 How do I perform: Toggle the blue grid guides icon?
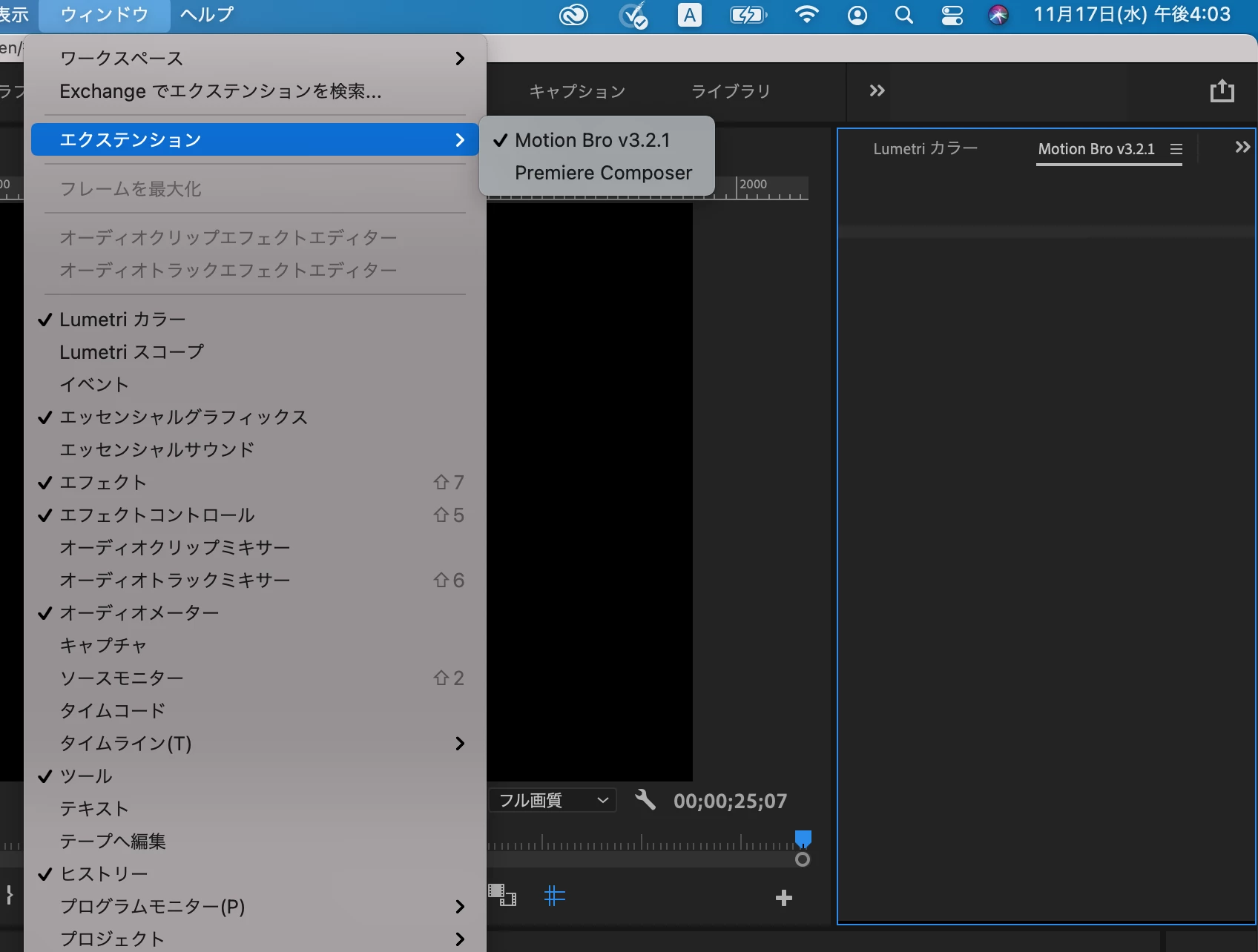tap(554, 896)
